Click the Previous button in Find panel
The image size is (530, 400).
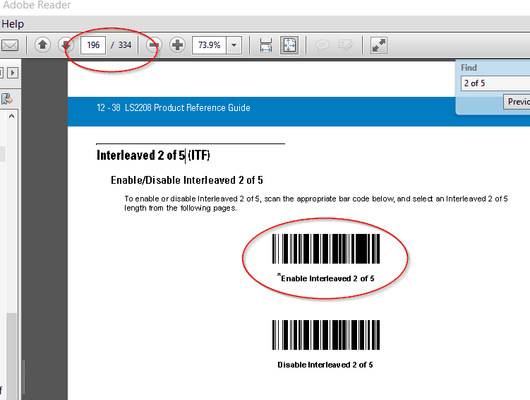[517, 102]
